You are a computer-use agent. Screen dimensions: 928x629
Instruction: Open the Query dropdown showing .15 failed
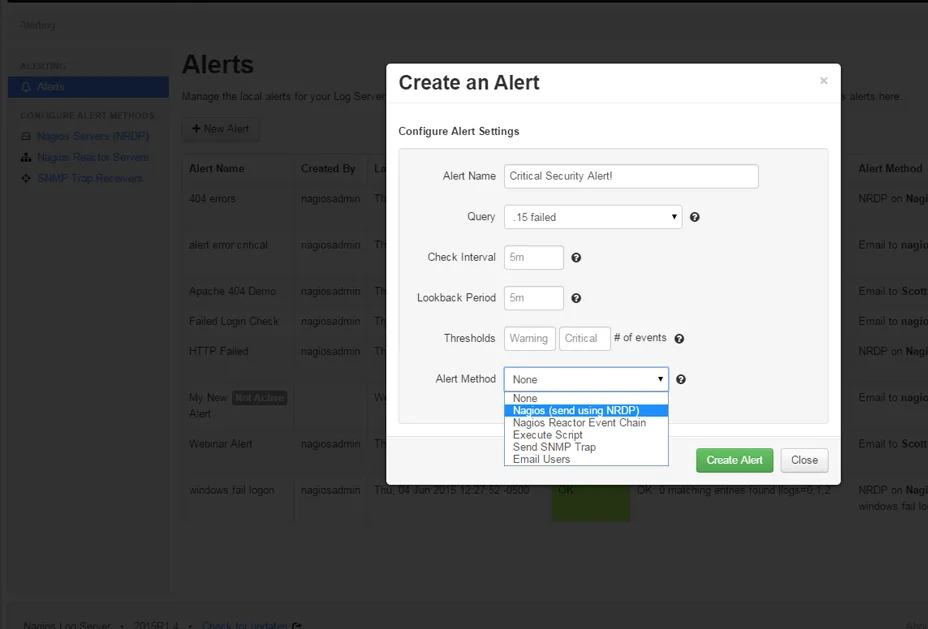click(x=593, y=217)
